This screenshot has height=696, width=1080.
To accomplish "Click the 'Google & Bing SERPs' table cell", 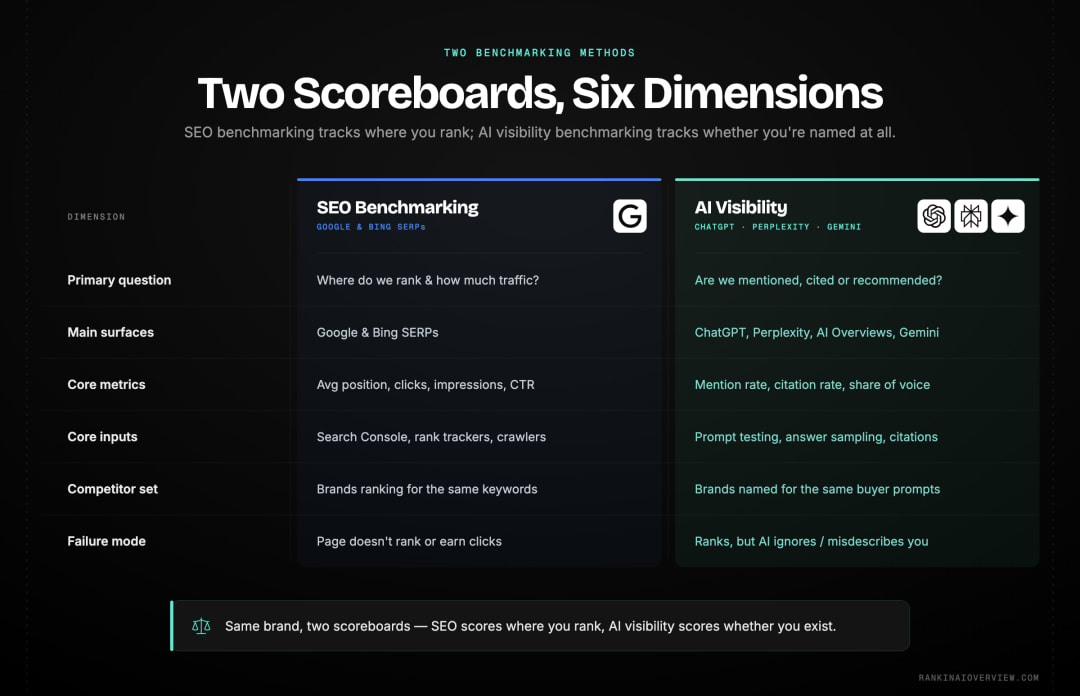I will click(x=377, y=332).
